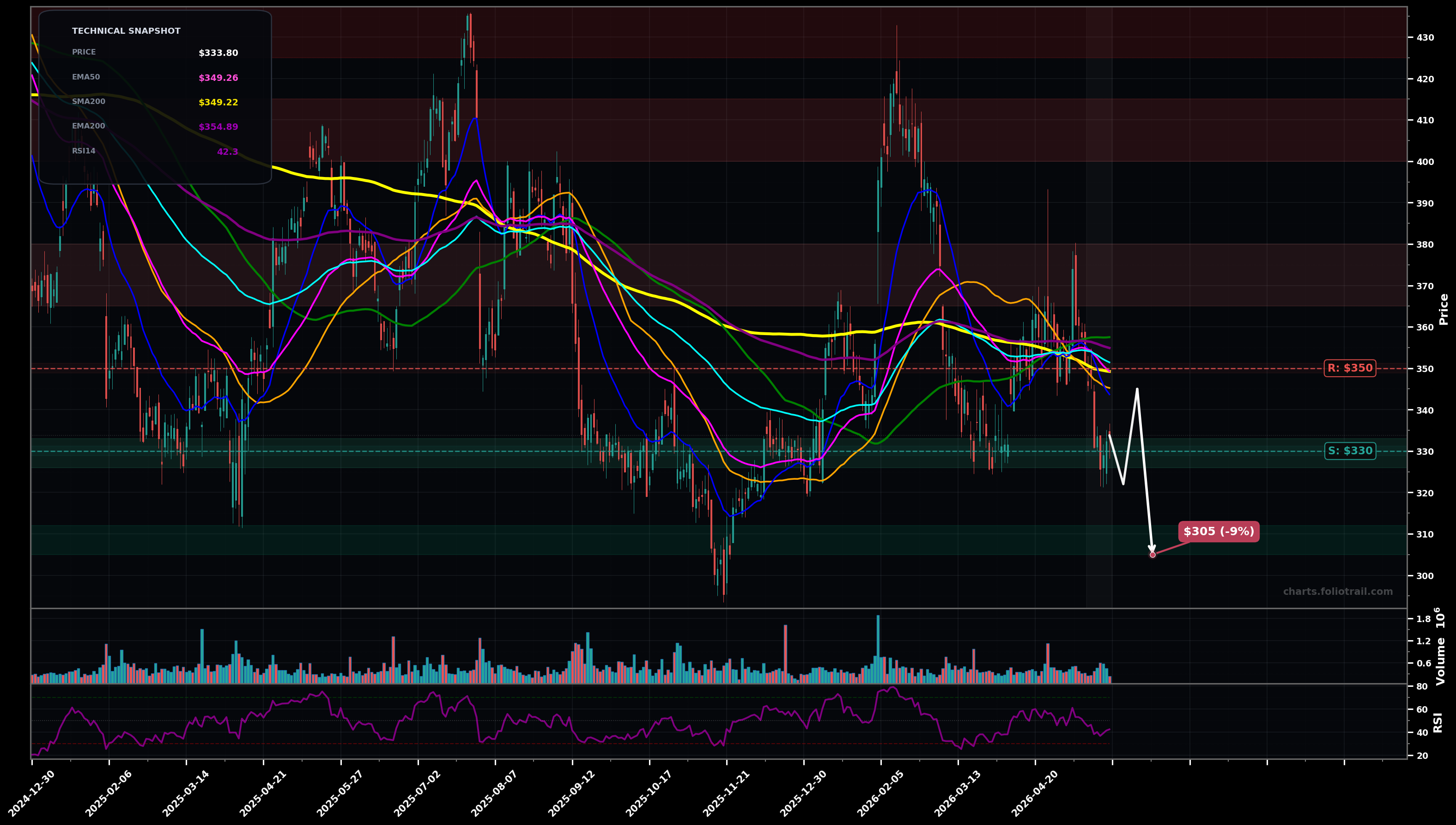Screen dimensions: 1456x825
Task: Click the 2026-03-13 date axis label
Action: [x=958, y=793]
